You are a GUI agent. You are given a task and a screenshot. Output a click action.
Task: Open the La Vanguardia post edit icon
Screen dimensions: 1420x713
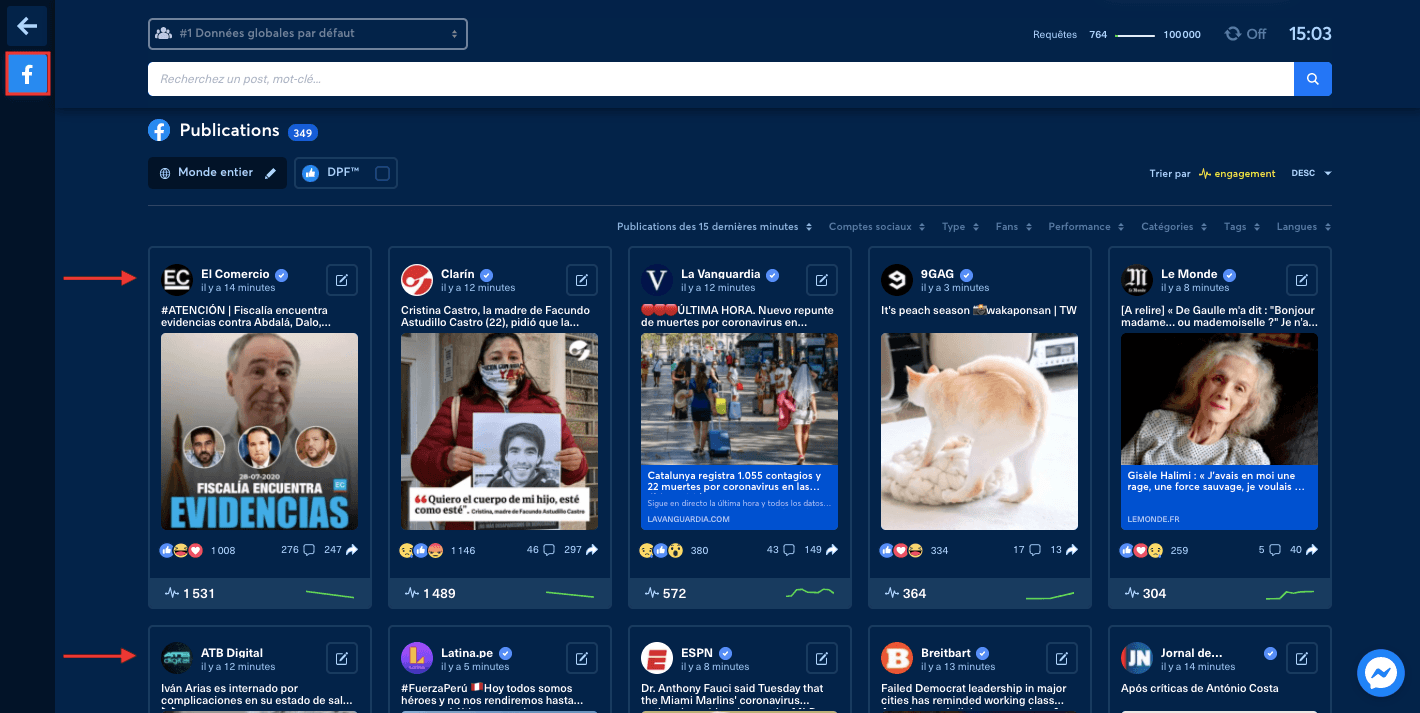tap(822, 280)
